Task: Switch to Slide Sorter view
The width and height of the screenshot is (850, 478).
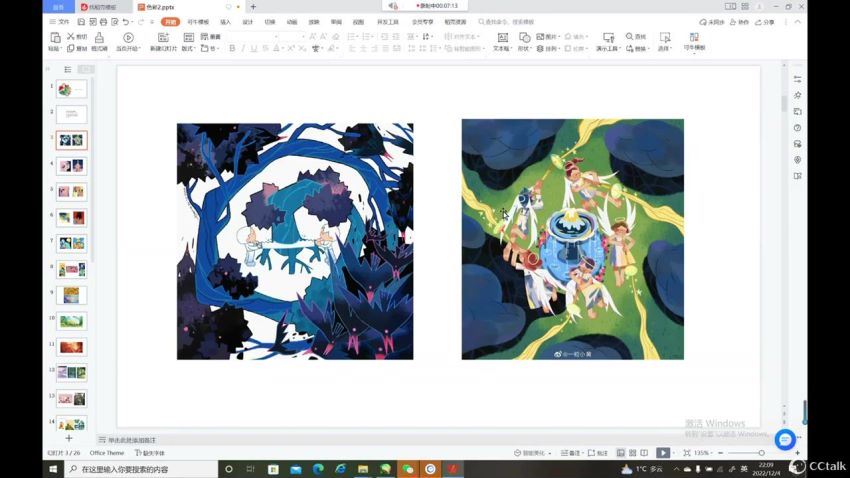Action: pyautogui.click(x=633, y=453)
